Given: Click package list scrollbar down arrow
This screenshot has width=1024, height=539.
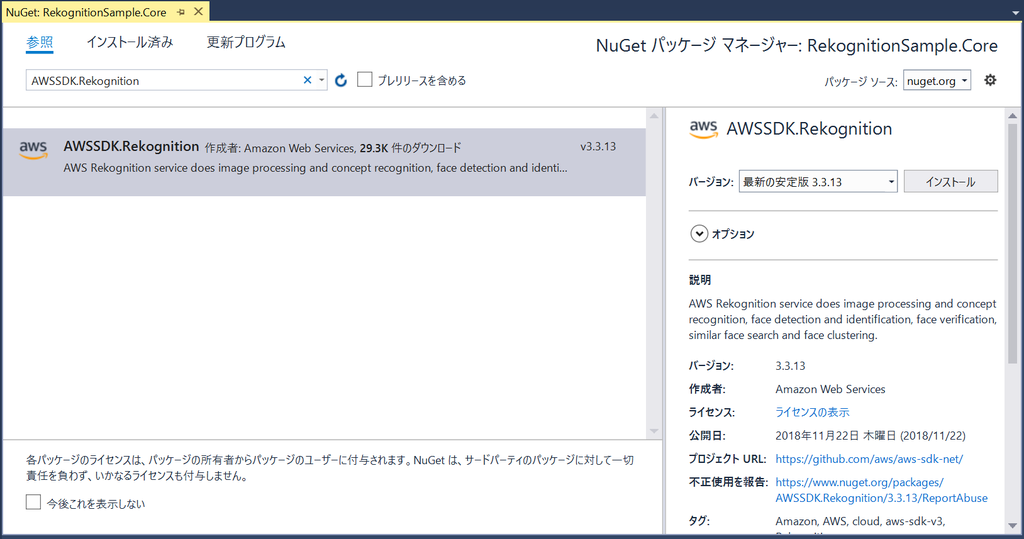Looking at the screenshot, I should pyautogui.click(x=654, y=431).
